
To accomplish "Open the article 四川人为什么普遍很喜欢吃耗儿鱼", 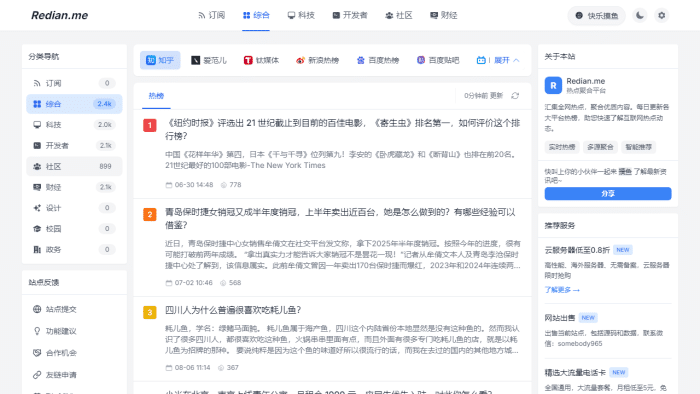I will click(233, 310).
